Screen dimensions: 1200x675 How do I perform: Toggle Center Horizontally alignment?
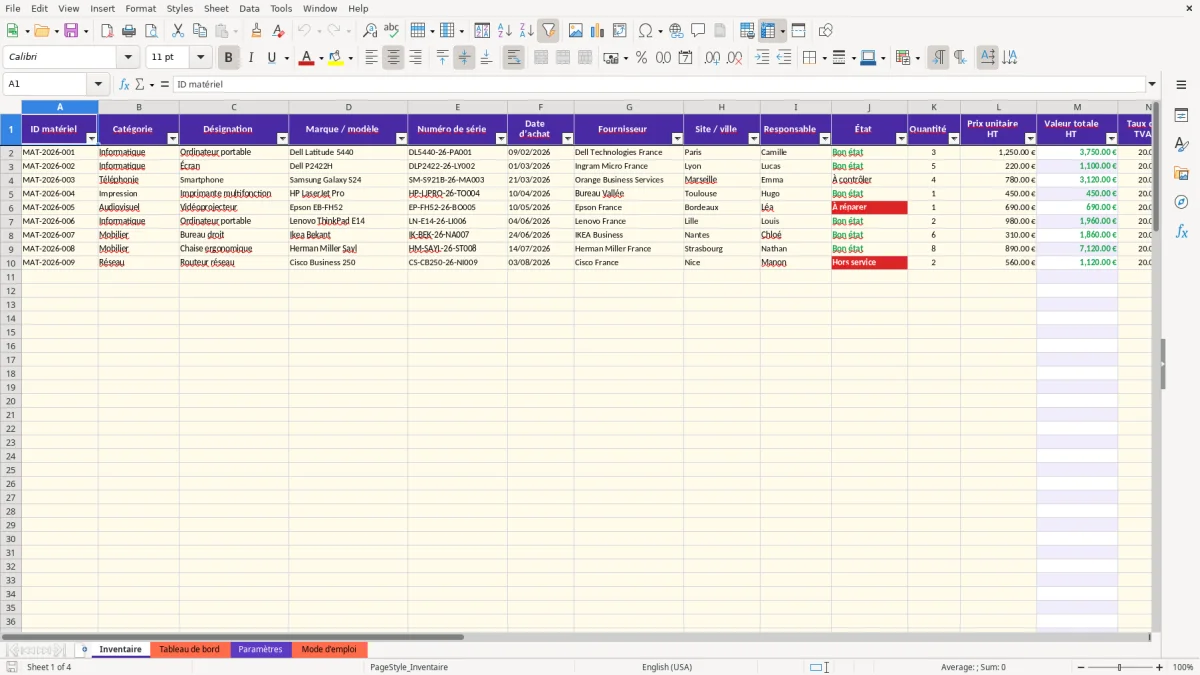tap(393, 58)
